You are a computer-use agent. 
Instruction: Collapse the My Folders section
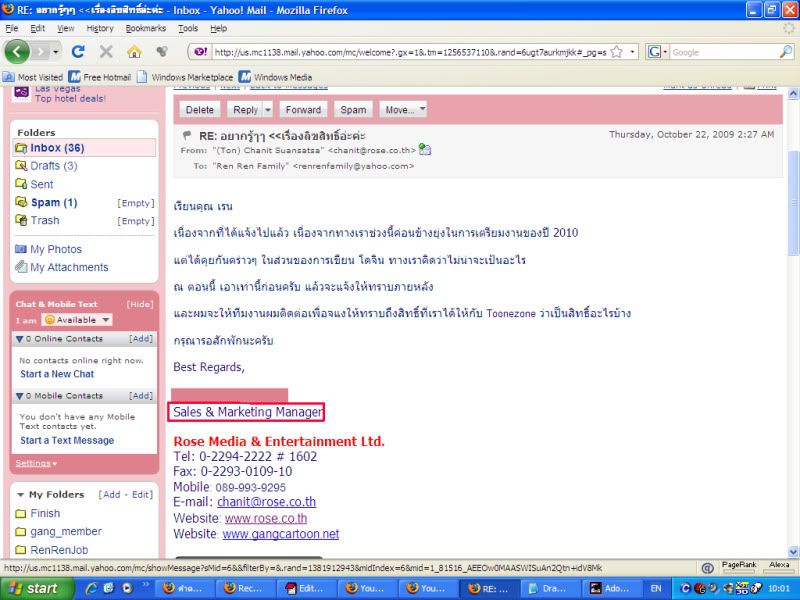click(x=20, y=494)
